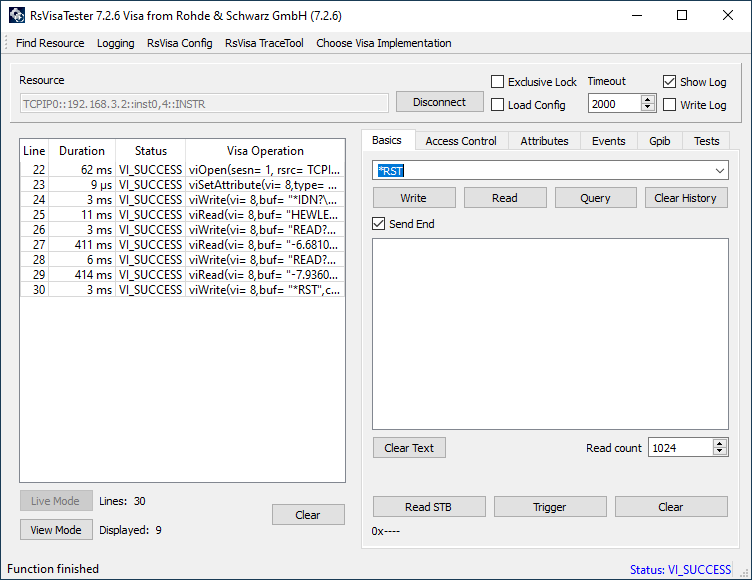752x580 pixels.
Task: Select log line 30 *RST viWrite row
Action: [182, 290]
